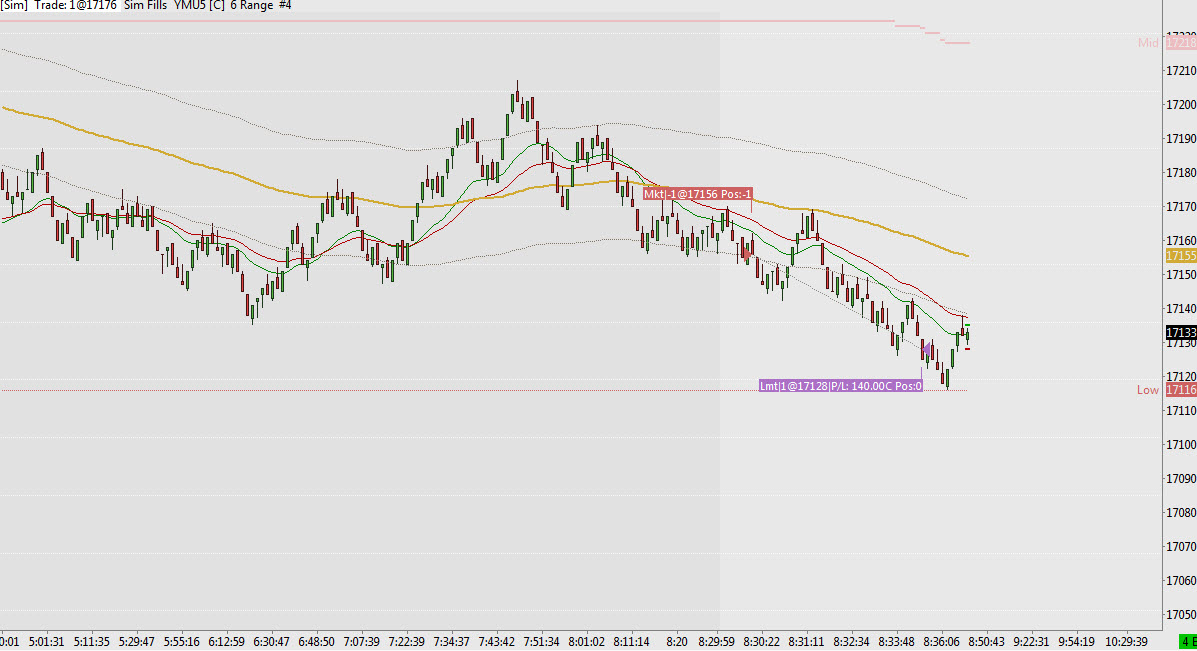Click the 10:29:39 time axis label
The height and width of the screenshot is (651, 1197).
[1126, 642]
